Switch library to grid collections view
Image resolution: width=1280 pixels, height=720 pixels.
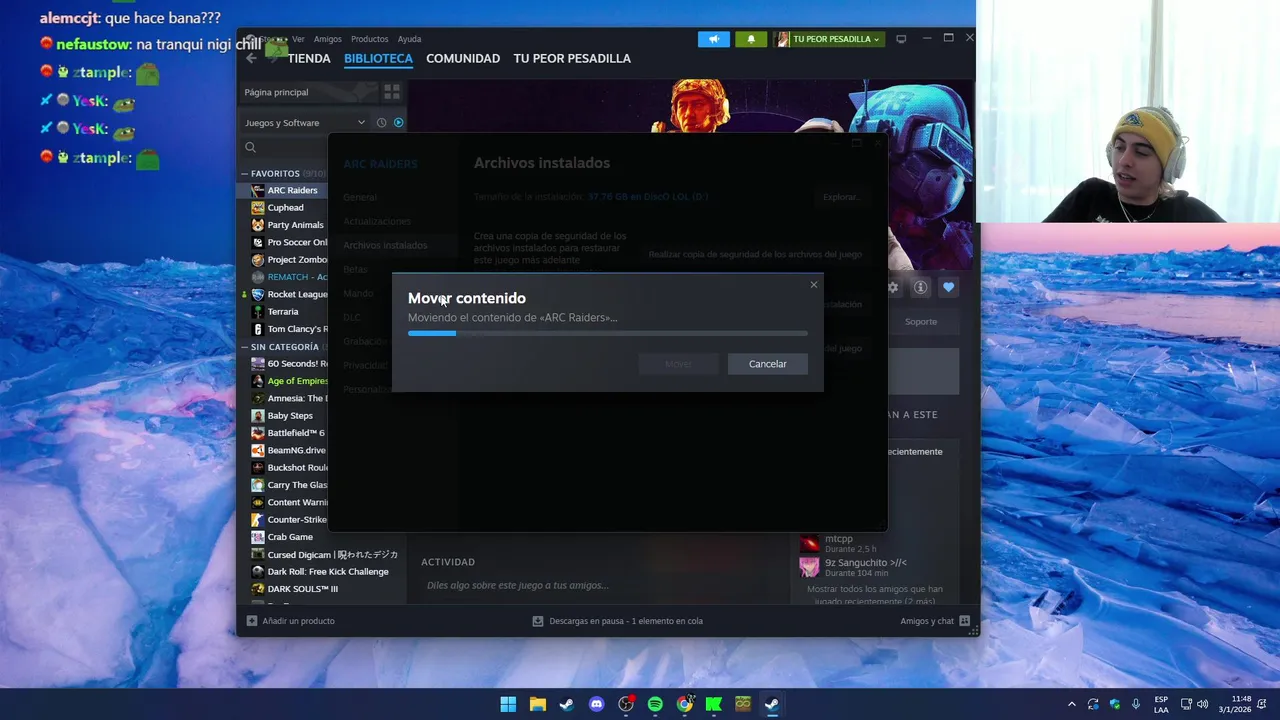point(391,92)
